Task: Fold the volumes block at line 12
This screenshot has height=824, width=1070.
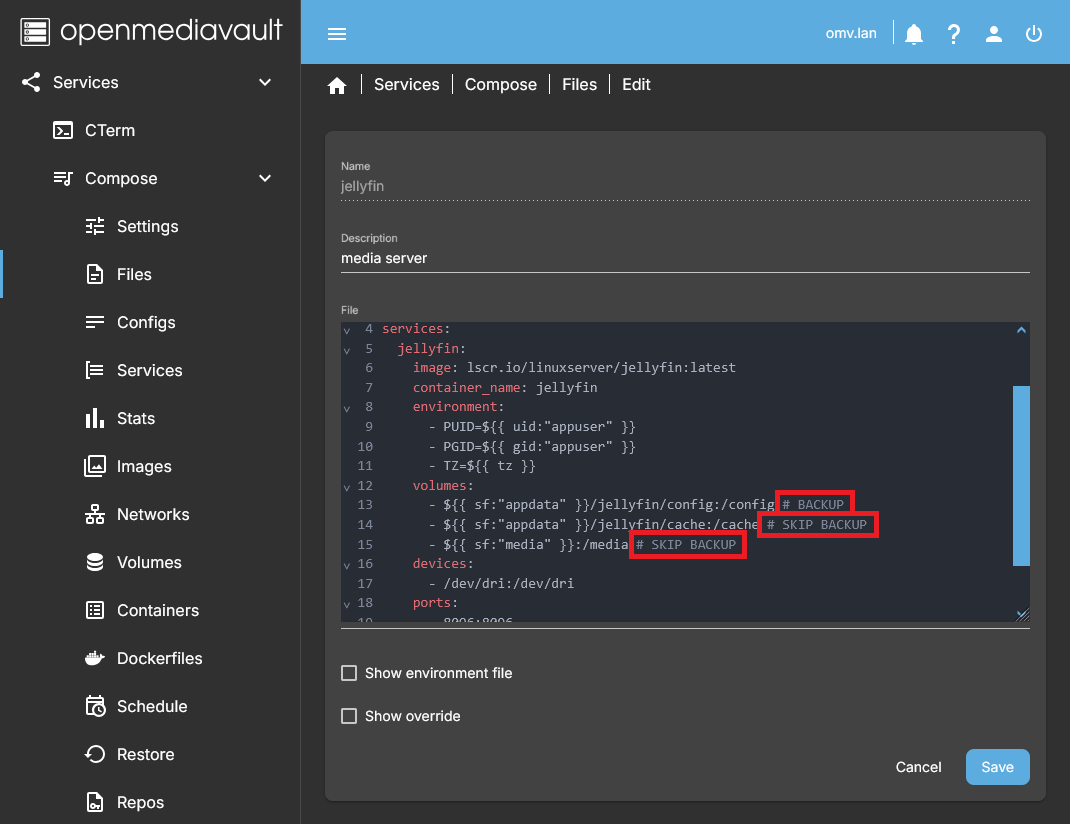Action: [x=347, y=487]
